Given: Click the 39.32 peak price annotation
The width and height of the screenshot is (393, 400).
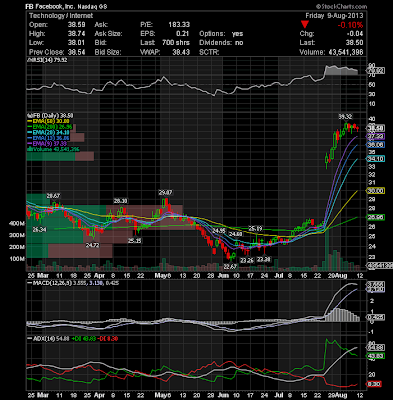Looking at the screenshot, I should pos(345,116).
